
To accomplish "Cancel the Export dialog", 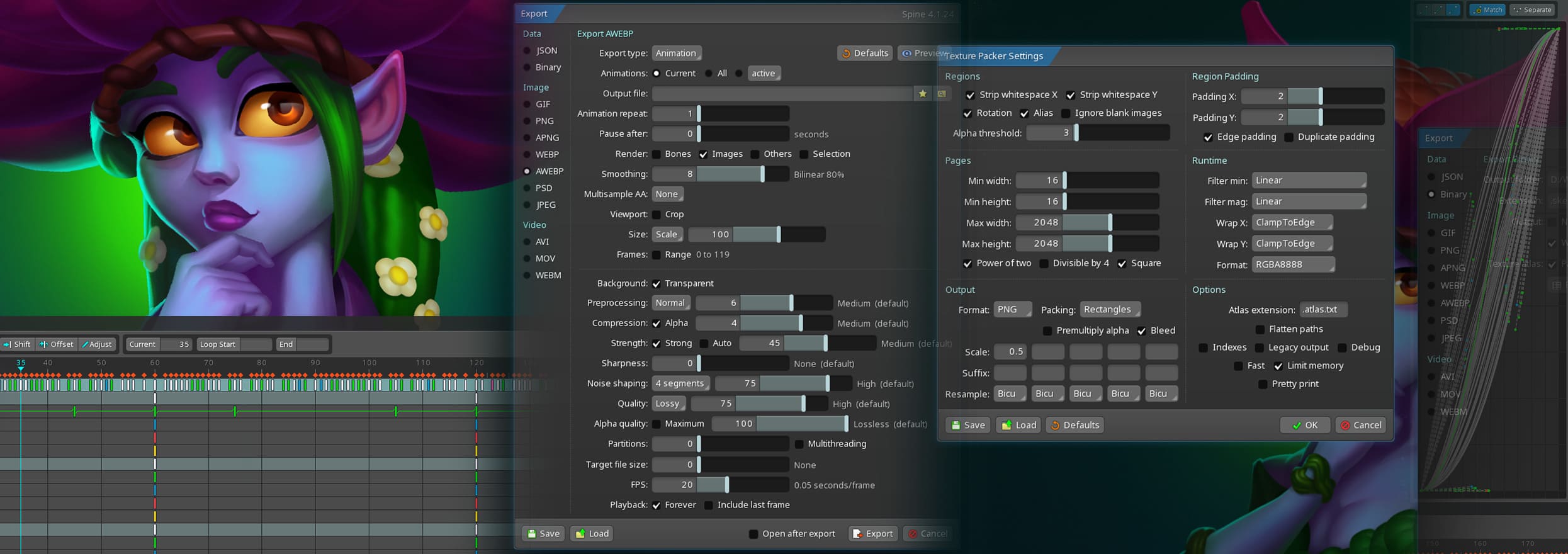I will tap(927, 533).
